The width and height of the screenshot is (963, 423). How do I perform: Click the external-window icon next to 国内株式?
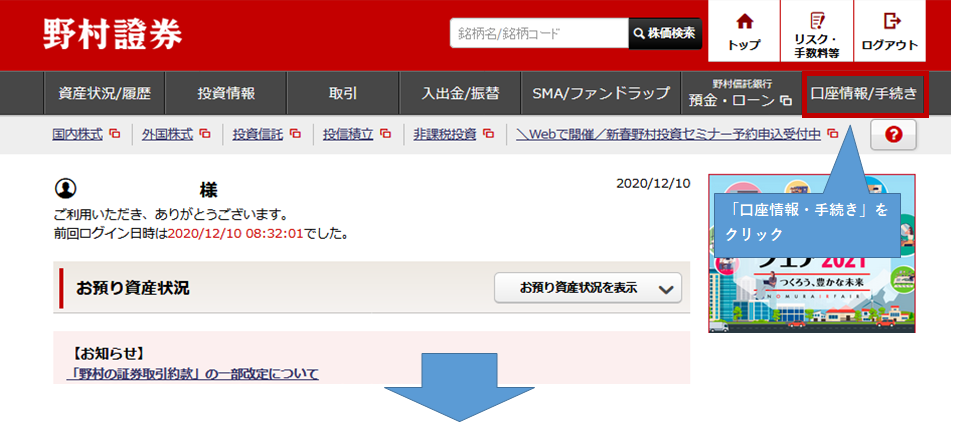[x=115, y=133]
